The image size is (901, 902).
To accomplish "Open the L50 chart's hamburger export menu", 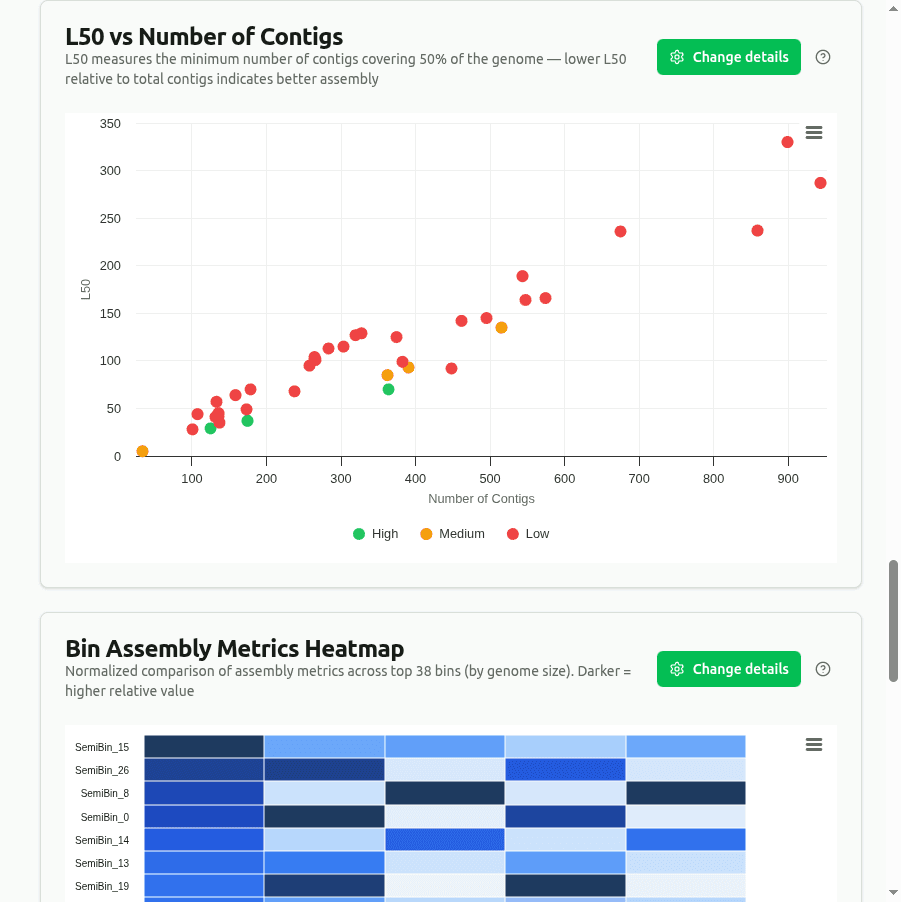I will [x=813, y=132].
